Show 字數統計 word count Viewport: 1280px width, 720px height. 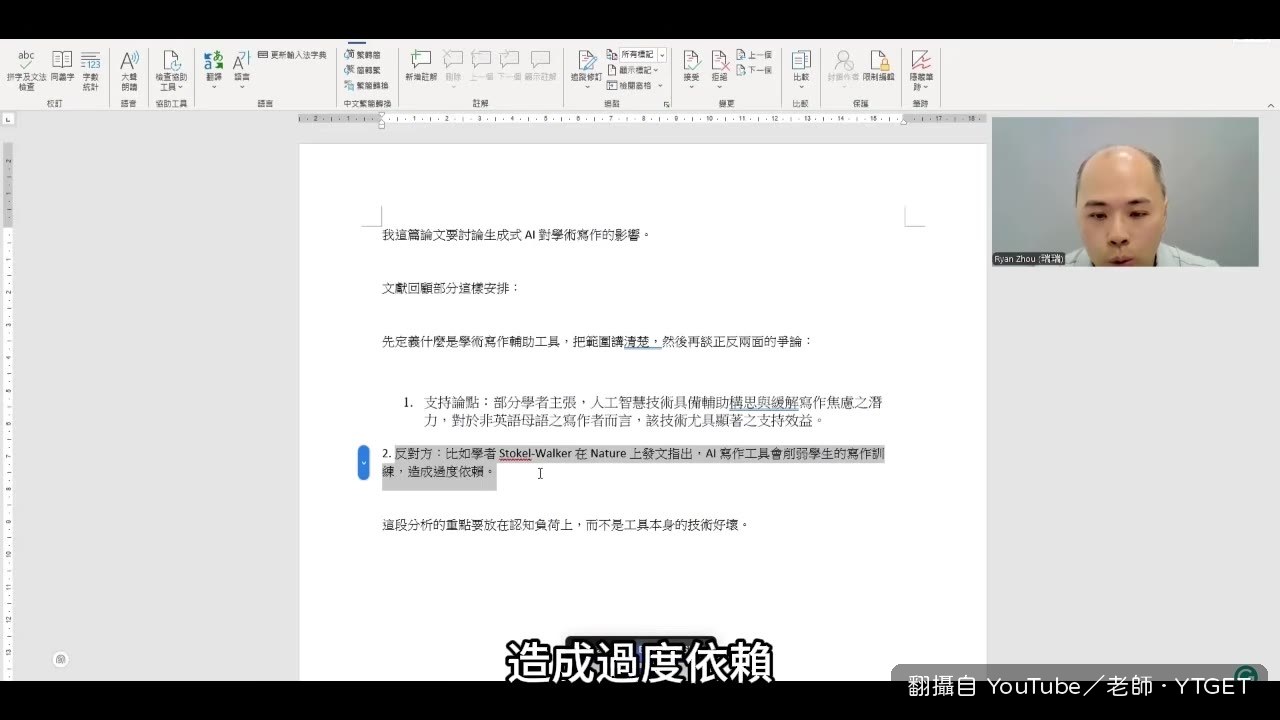click(x=91, y=70)
